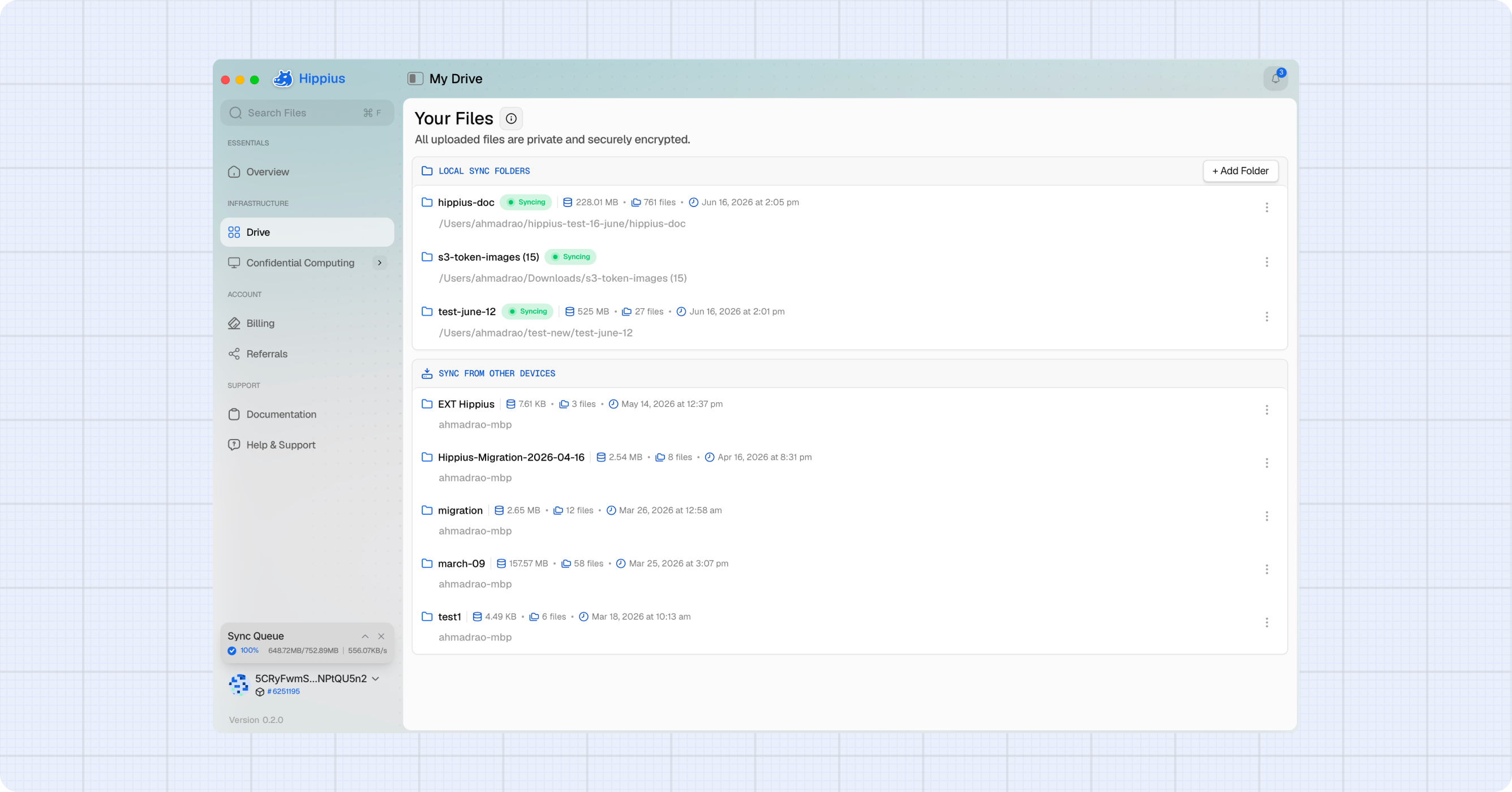Open block number #6251195 link
The image size is (1512, 792).
[283, 692]
